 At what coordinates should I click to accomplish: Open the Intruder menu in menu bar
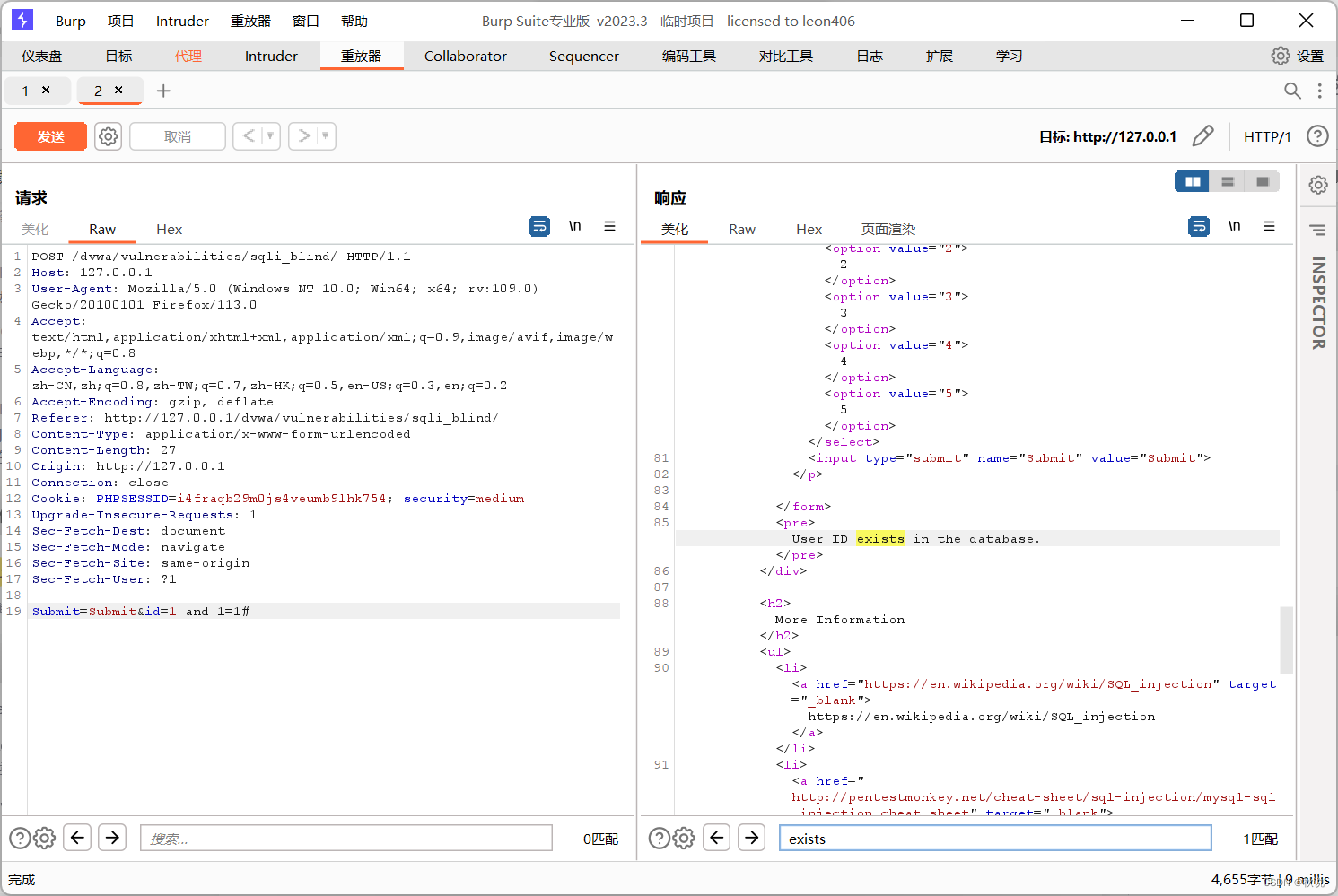(x=182, y=21)
